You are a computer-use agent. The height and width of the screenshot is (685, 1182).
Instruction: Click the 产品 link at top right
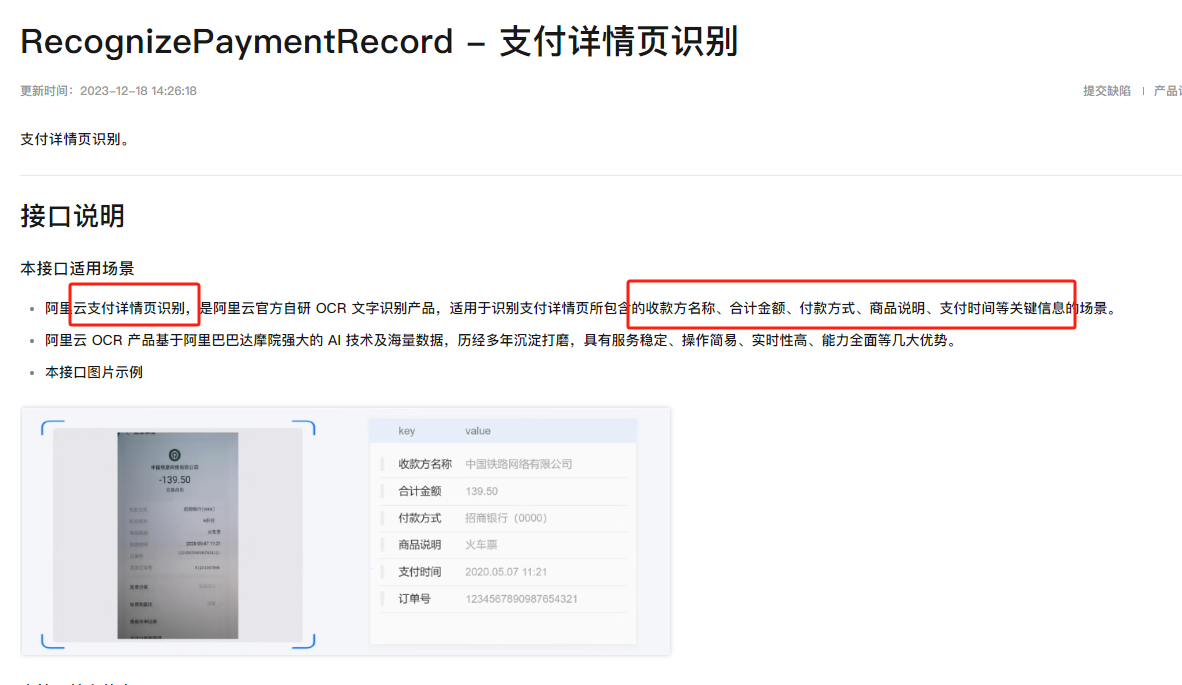pos(1167,91)
